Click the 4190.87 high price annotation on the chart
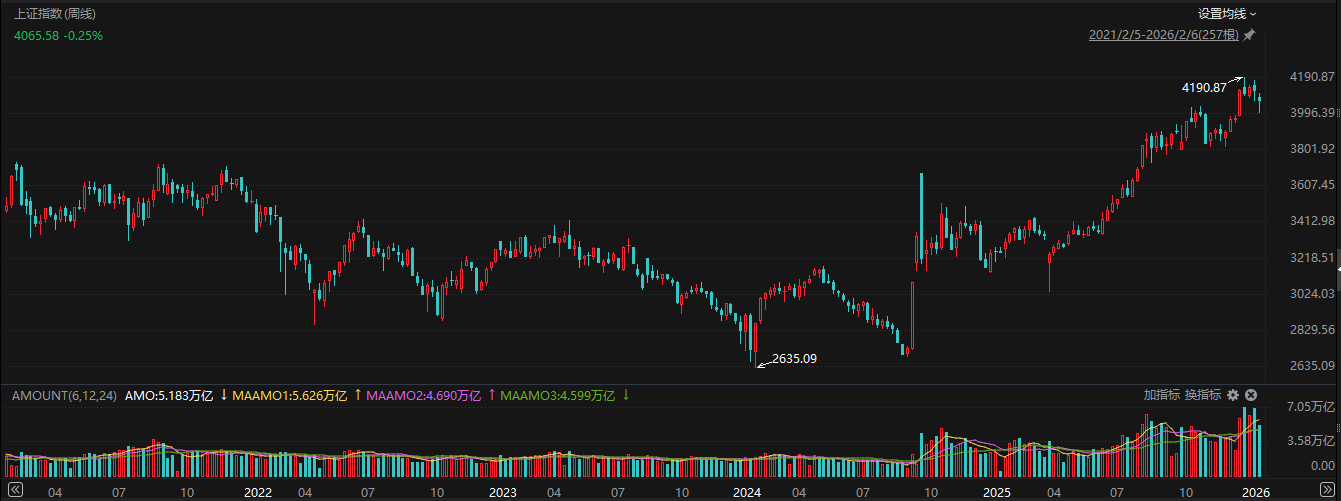Image resolution: width=1341 pixels, height=501 pixels. point(1204,87)
